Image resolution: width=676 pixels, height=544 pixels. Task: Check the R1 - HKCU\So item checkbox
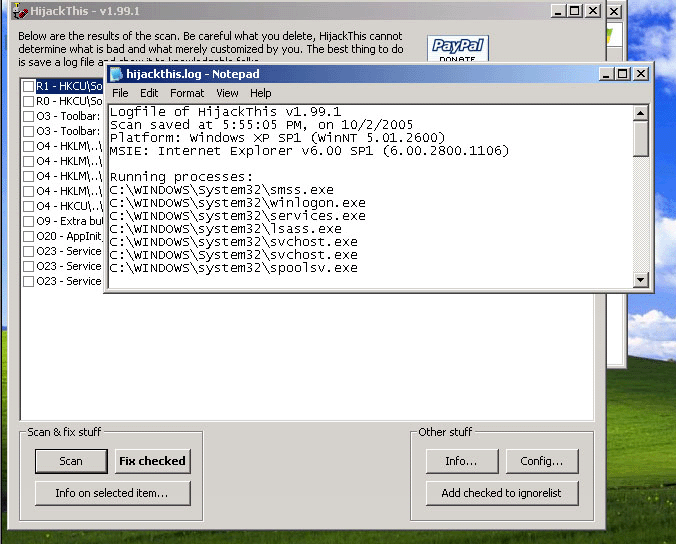click(x=28, y=86)
